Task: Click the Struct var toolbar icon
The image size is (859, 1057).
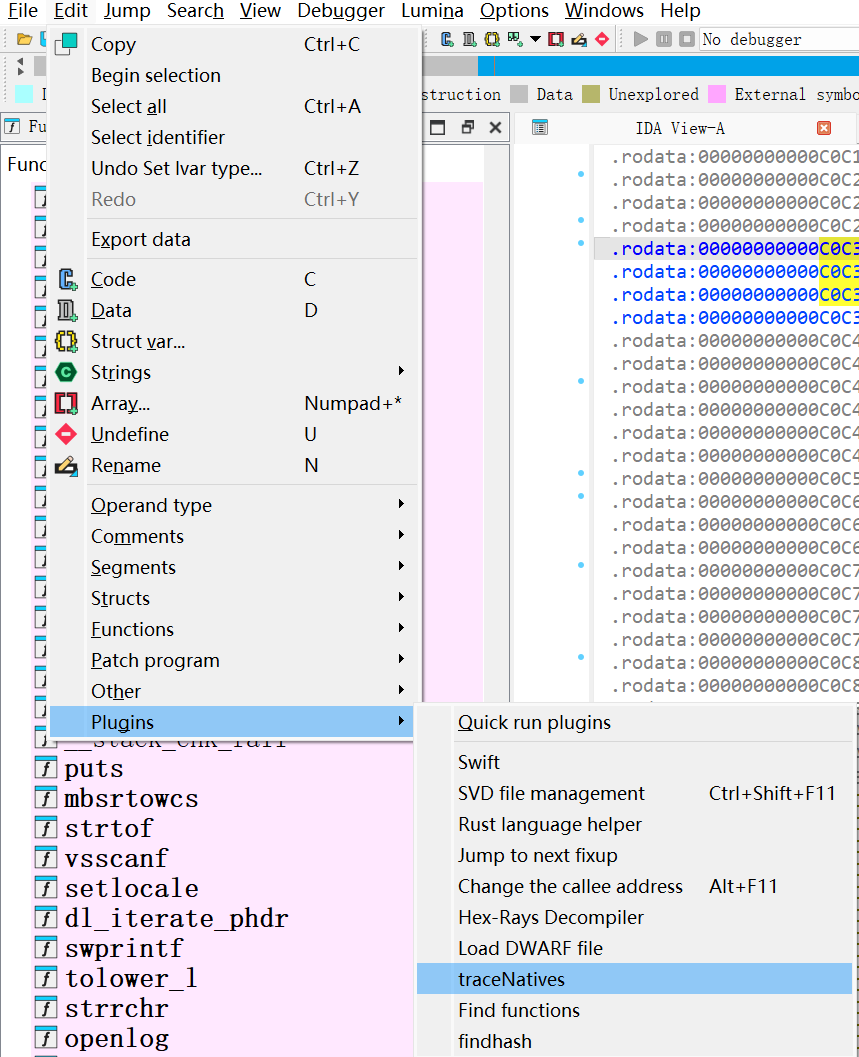Action: point(492,39)
